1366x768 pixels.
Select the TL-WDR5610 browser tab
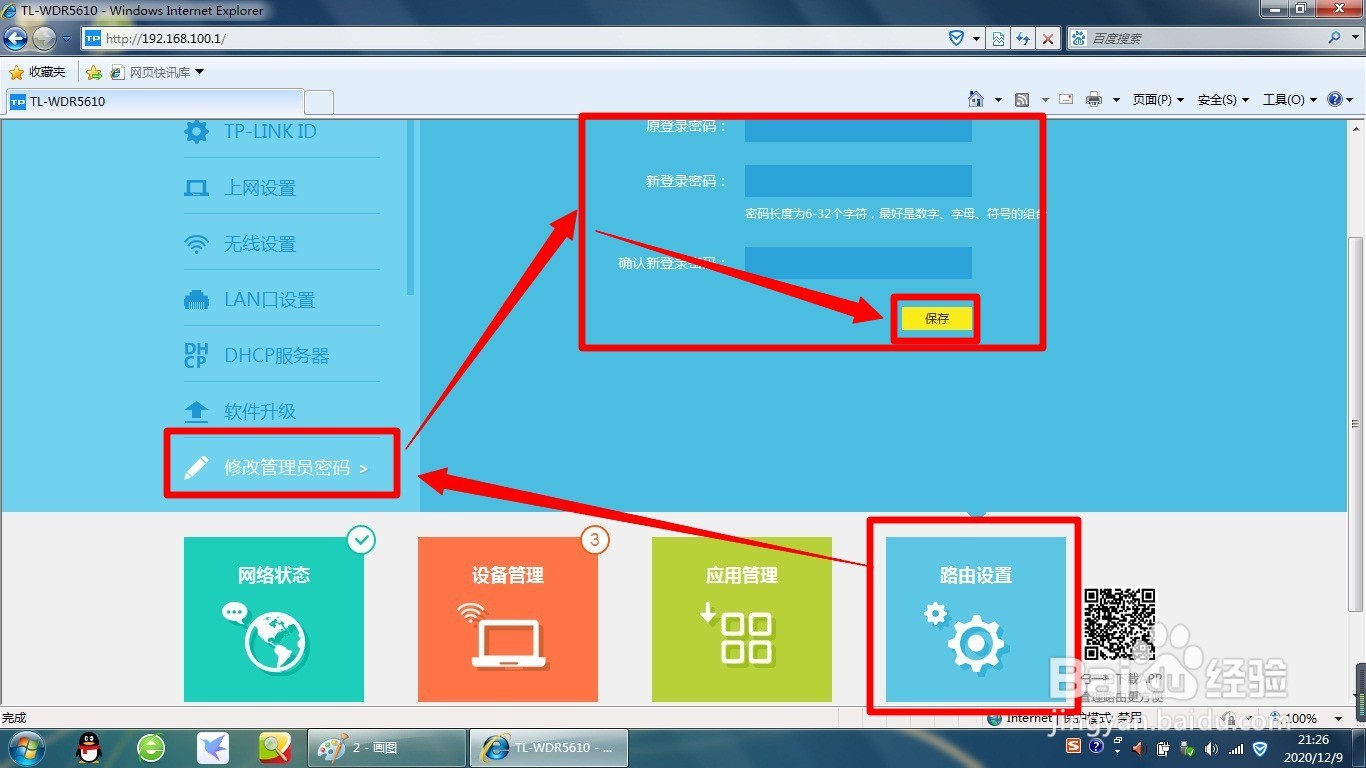[153, 101]
